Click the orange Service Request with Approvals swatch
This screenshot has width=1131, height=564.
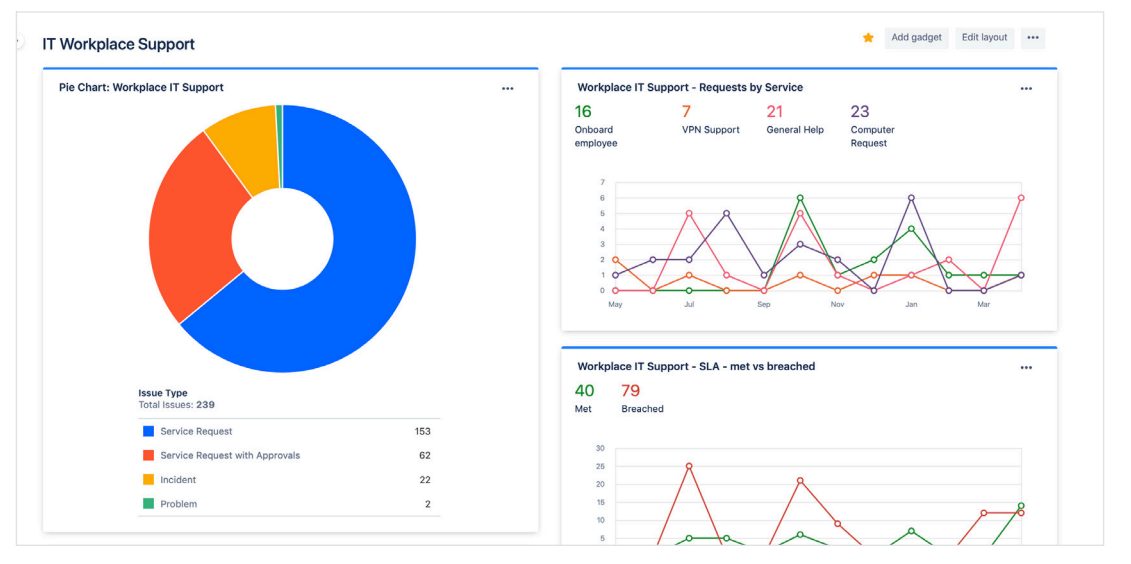tap(149, 456)
